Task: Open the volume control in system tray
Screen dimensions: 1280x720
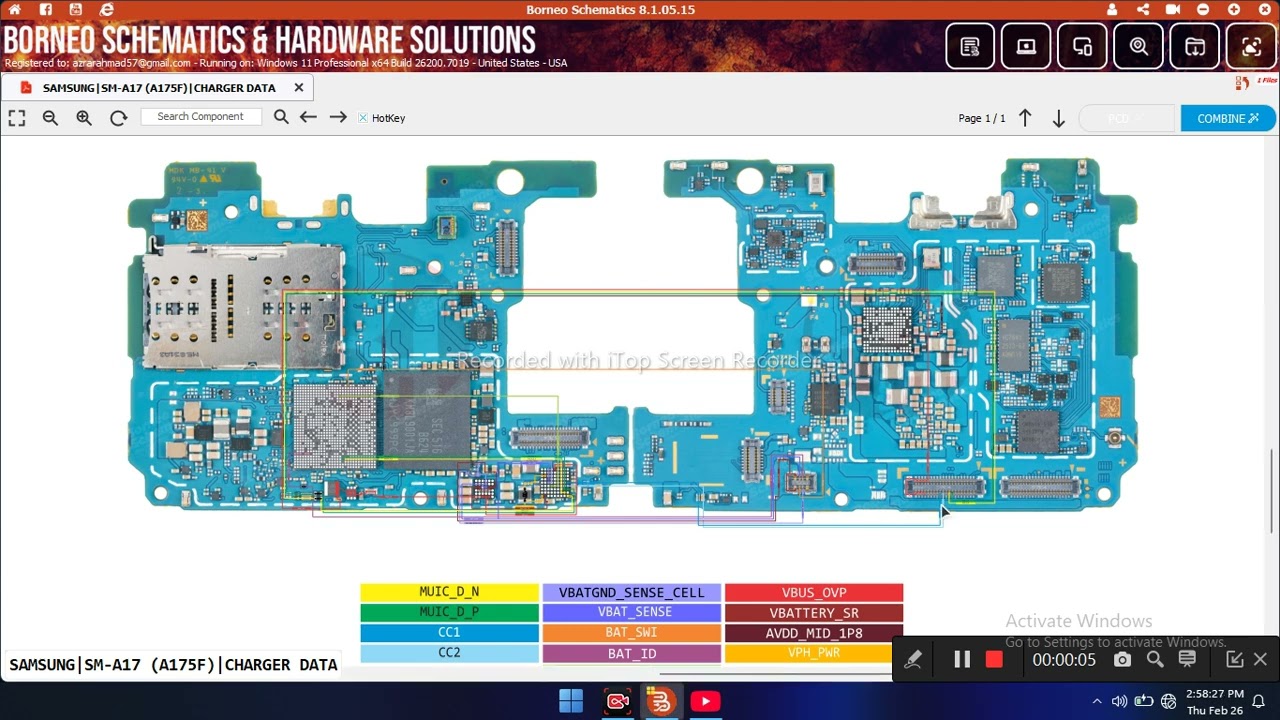Action: tap(1120, 701)
